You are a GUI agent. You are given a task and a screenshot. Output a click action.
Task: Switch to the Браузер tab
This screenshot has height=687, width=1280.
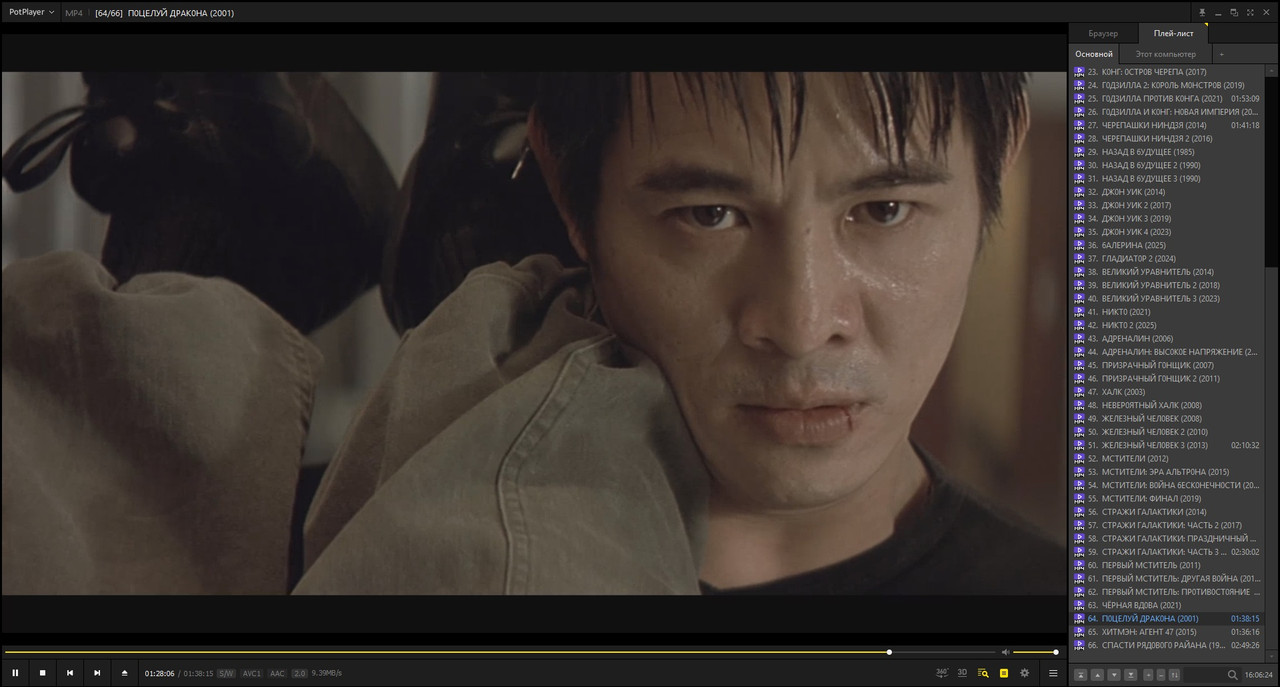click(1103, 33)
